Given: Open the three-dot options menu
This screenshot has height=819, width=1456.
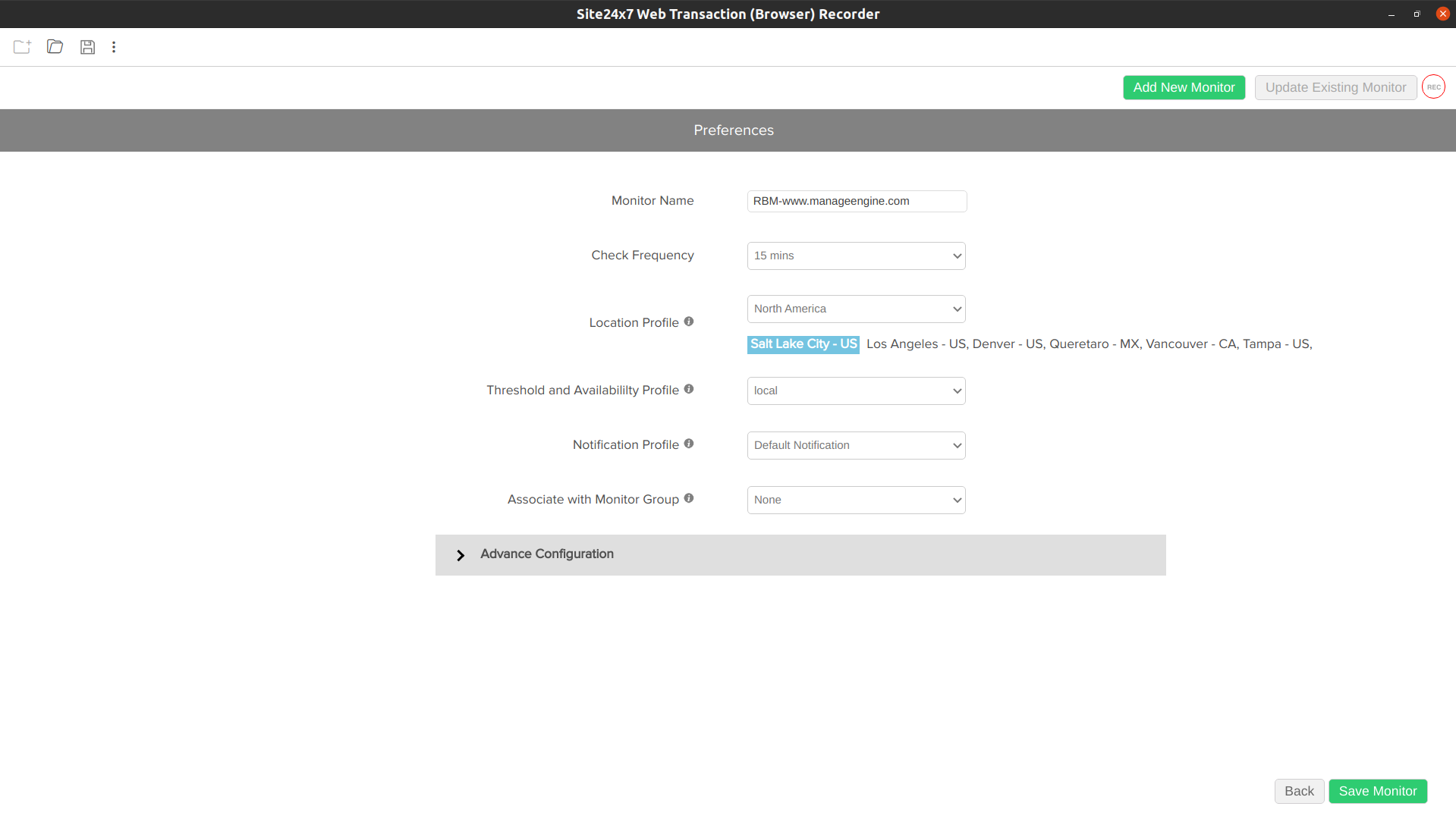Looking at the screenshot, I should pos(113,47).
